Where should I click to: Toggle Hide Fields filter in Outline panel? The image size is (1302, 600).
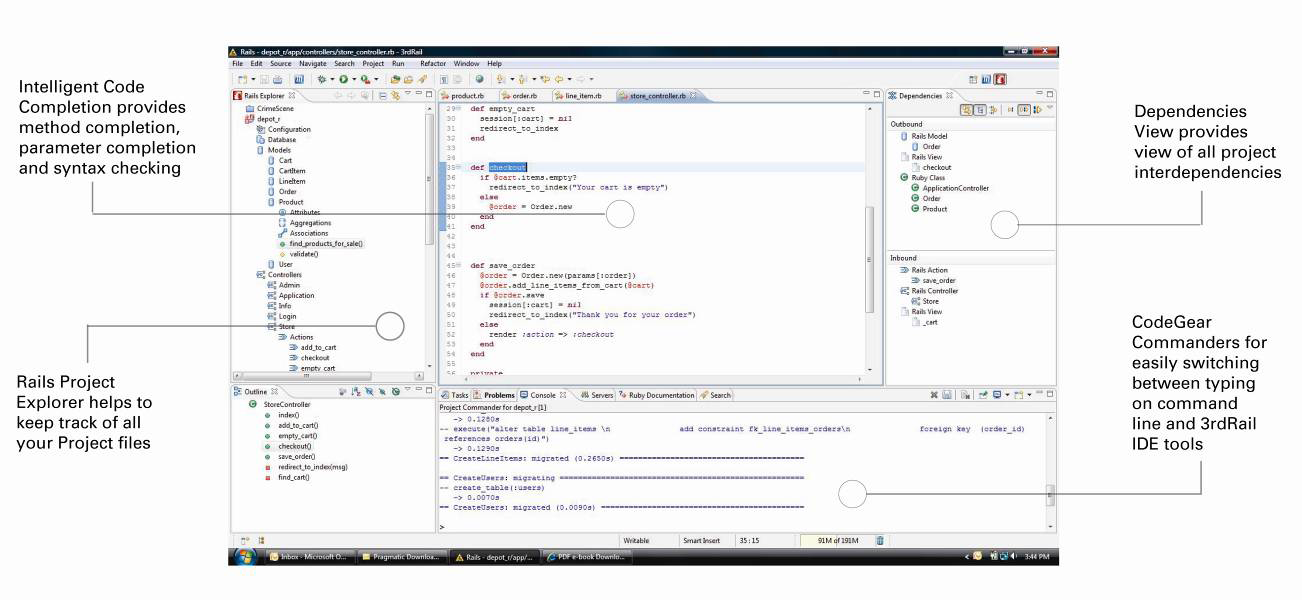pyautogui.click(x=369, y=393)
